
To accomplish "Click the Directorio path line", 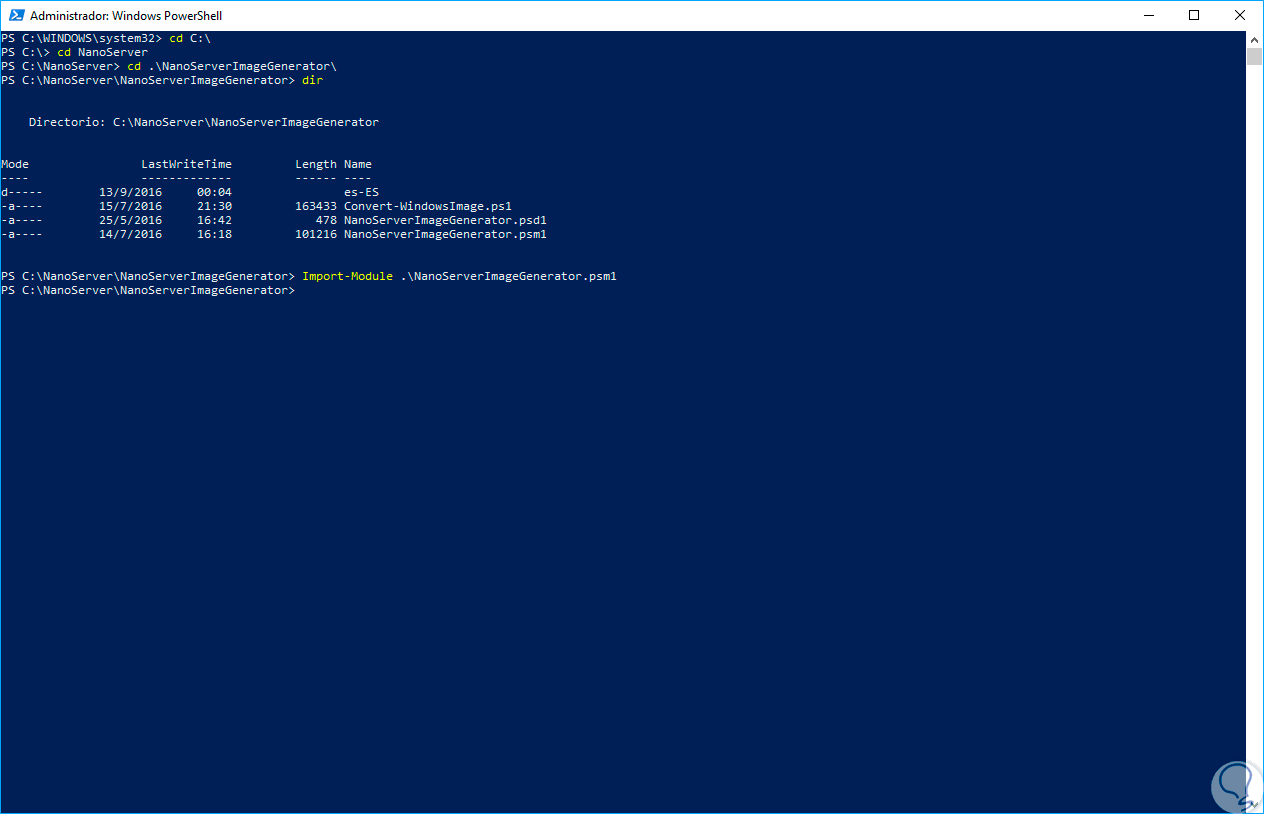I will point(204,122).
